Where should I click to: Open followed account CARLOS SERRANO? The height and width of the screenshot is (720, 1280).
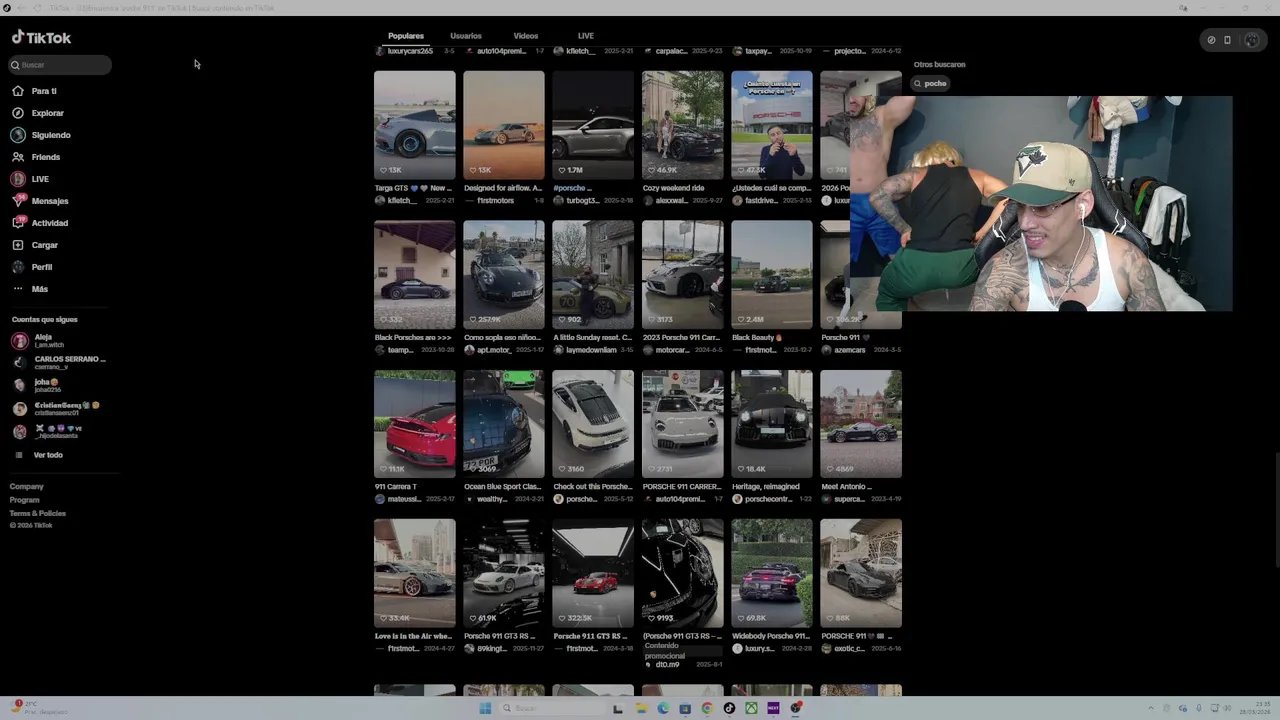[58, 362]
